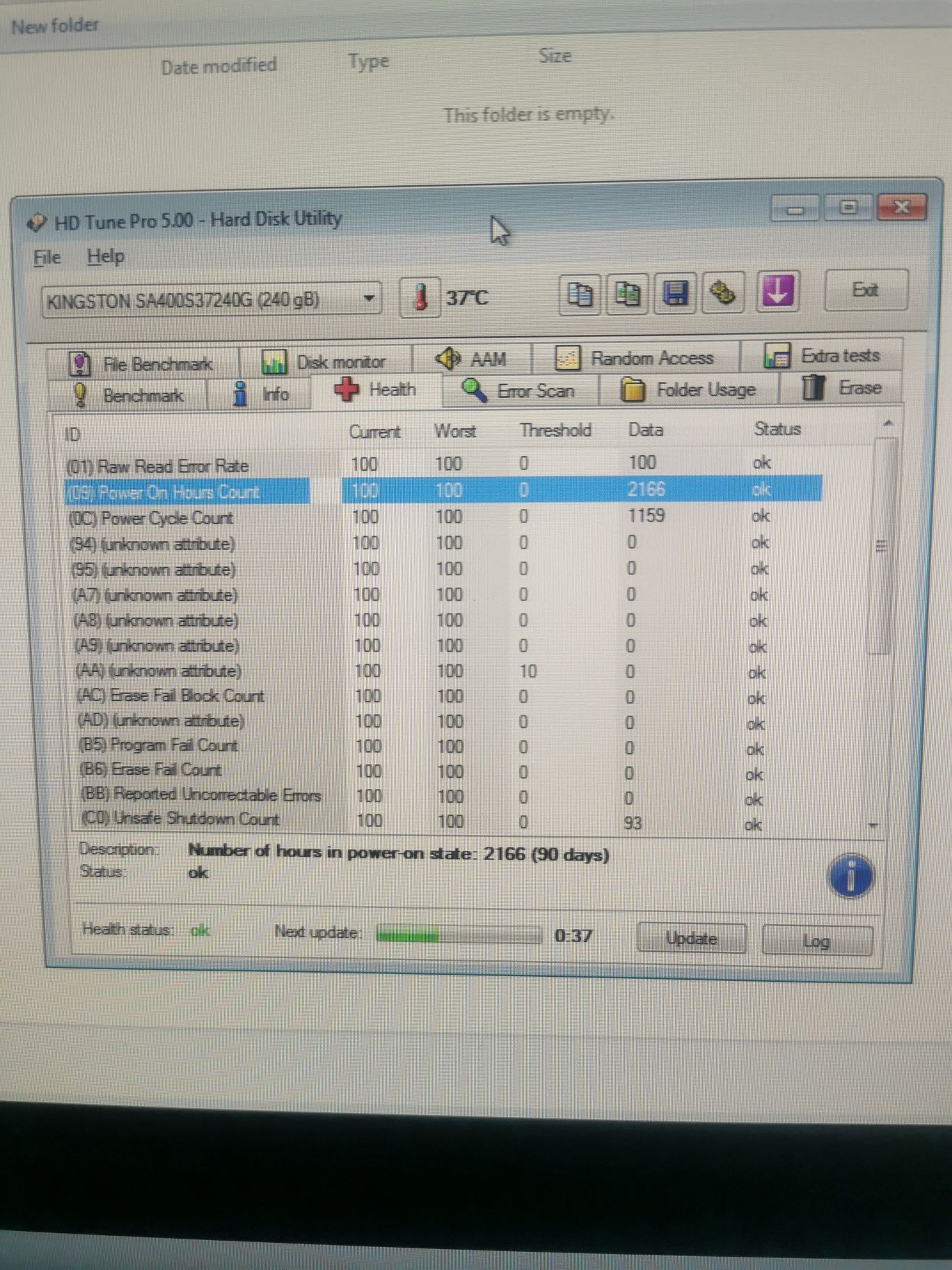Image resolution: width=952 pixels, height=1270 pixels.
Task: Open the options tools icon
Action: (x=724, y=292)
